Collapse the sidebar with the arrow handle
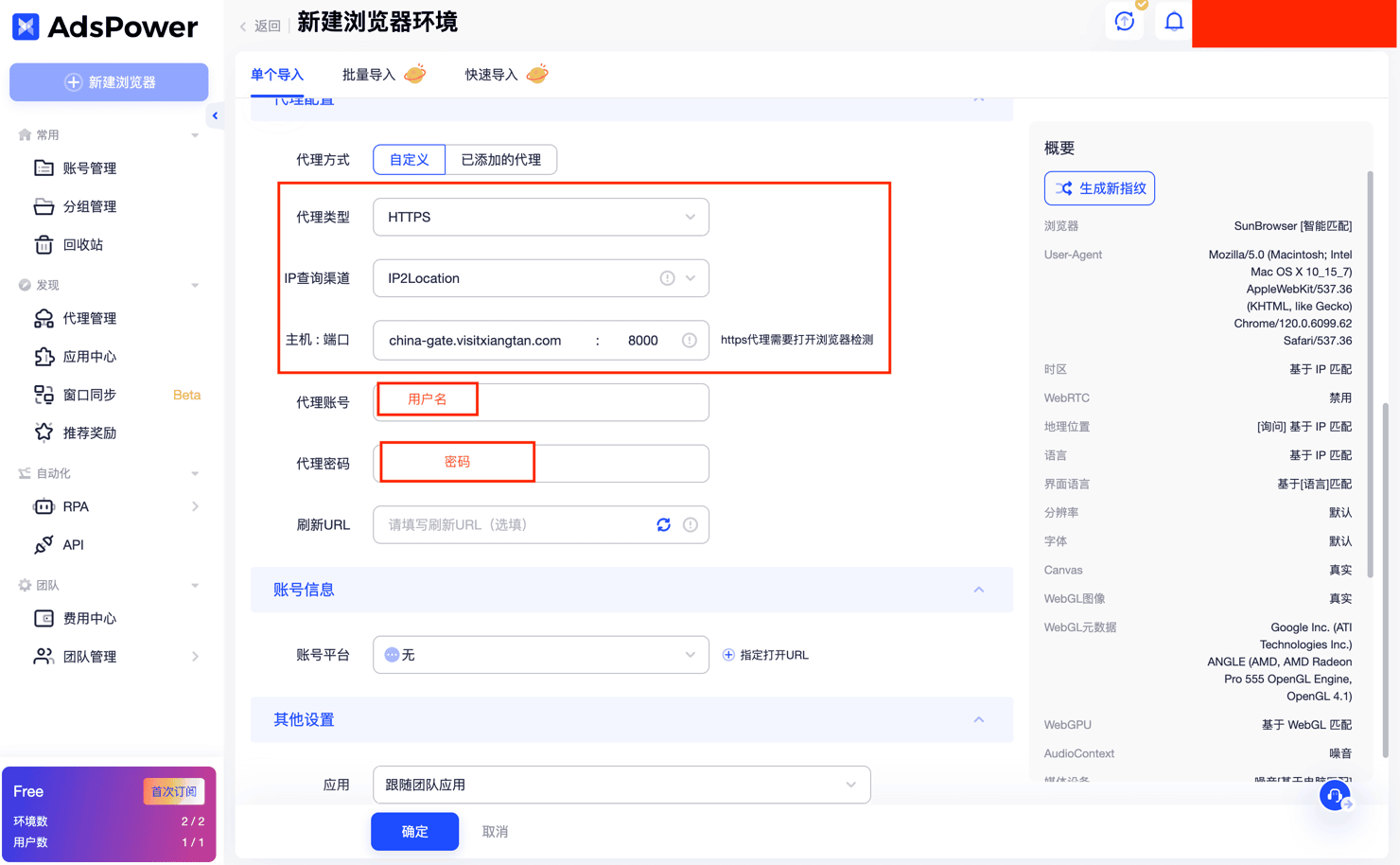Viewport: 1400px width, 865px height. pos(215,115)
